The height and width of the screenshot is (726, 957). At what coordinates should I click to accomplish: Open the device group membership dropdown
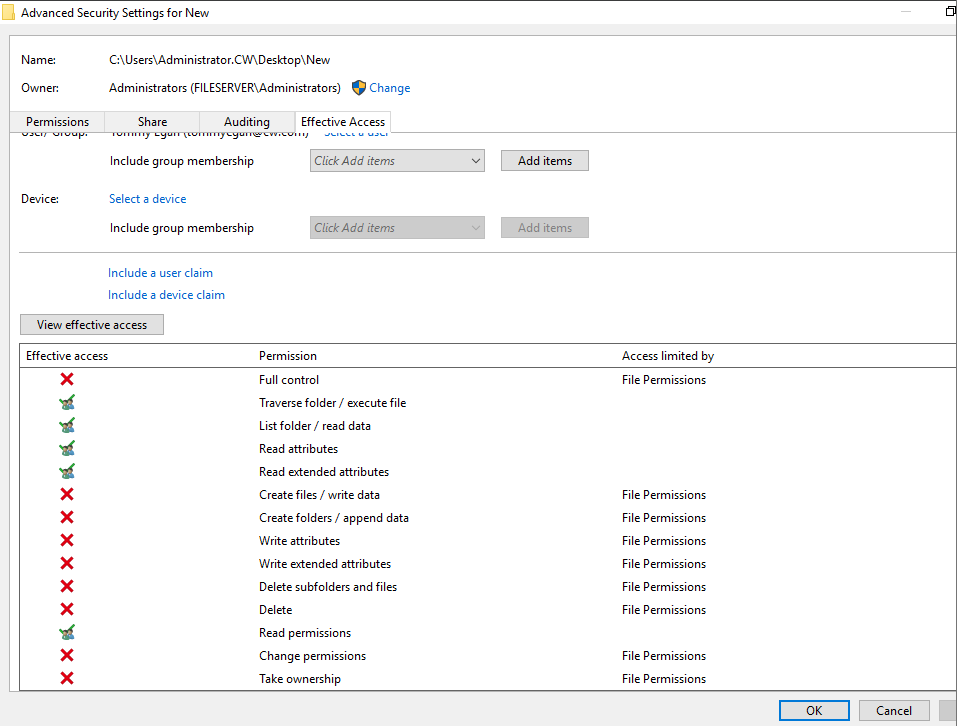pyautogui.click(x=397, y=228)
